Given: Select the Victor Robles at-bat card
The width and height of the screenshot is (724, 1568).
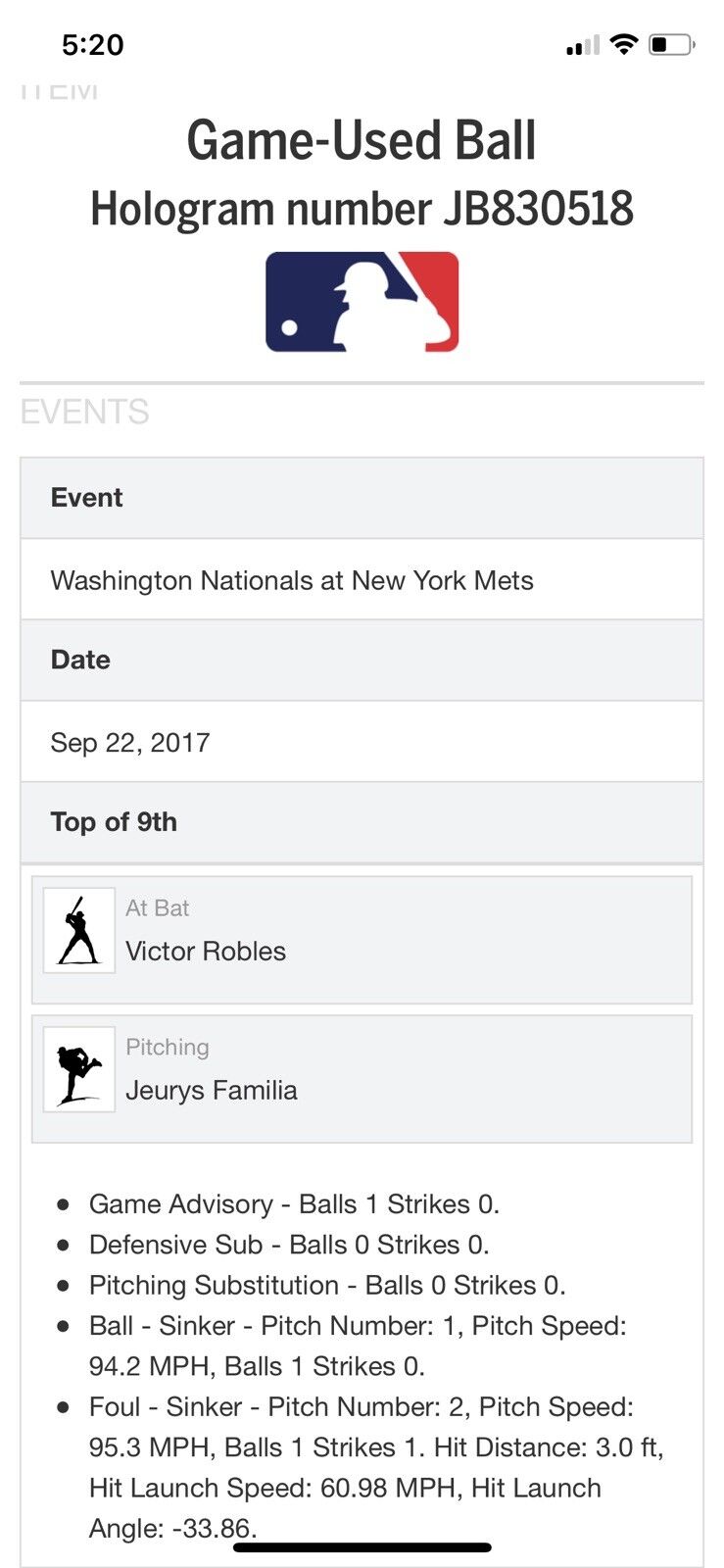Looking at the screenshot, I should (x=362, y=939).
